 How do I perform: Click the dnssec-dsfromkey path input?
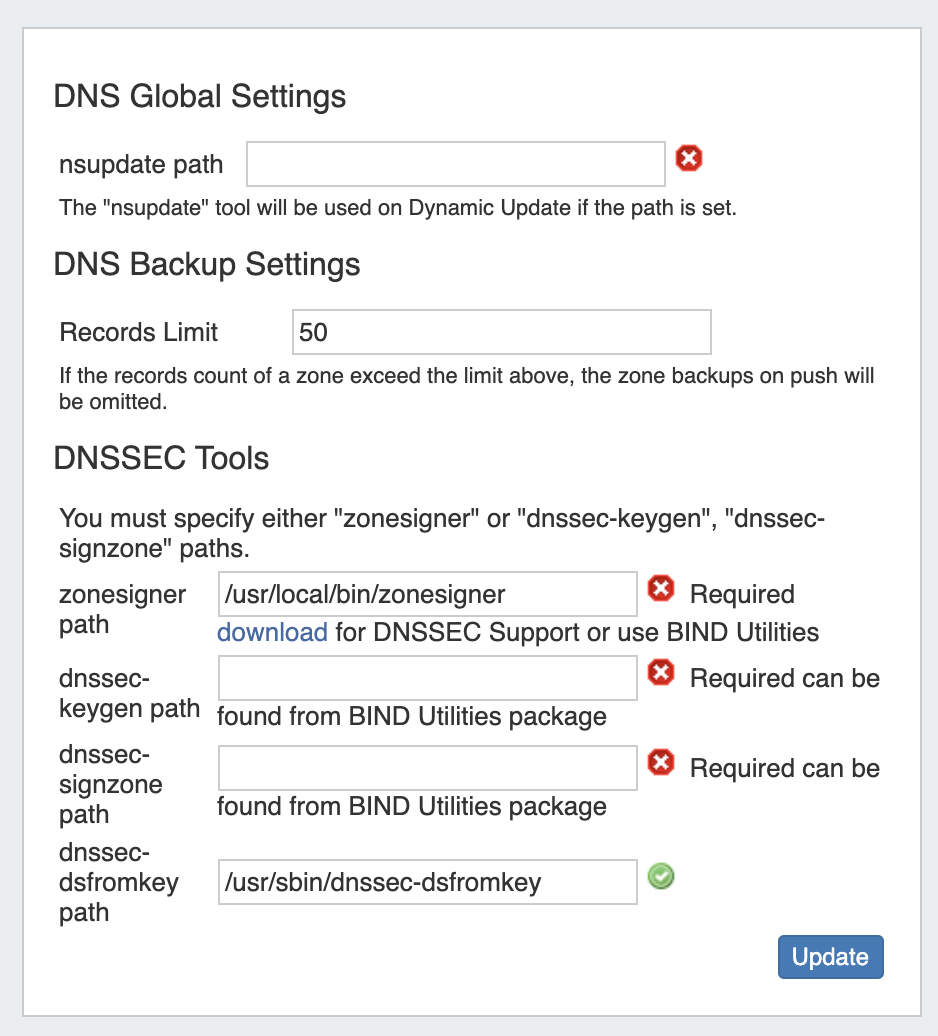427,882
